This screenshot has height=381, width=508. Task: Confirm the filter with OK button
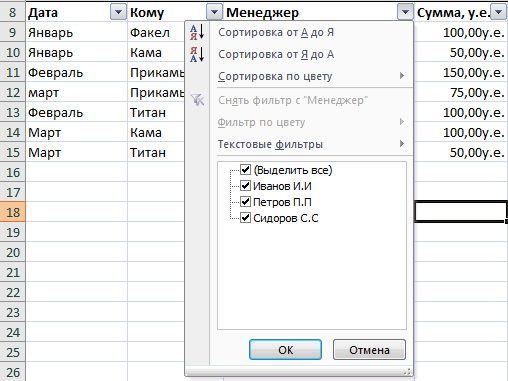tap(285, 350)
